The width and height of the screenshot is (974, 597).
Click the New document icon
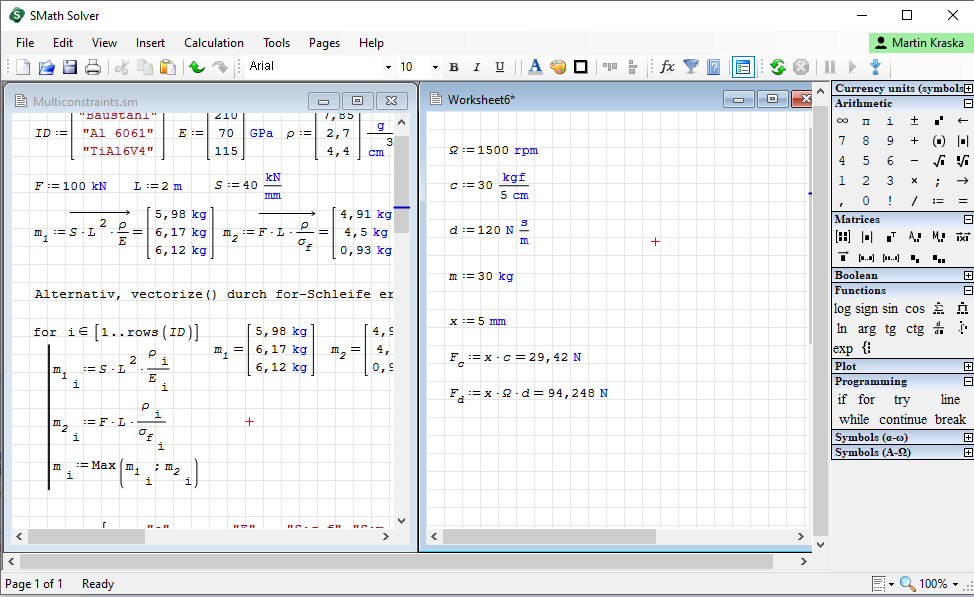click(23, 67)
